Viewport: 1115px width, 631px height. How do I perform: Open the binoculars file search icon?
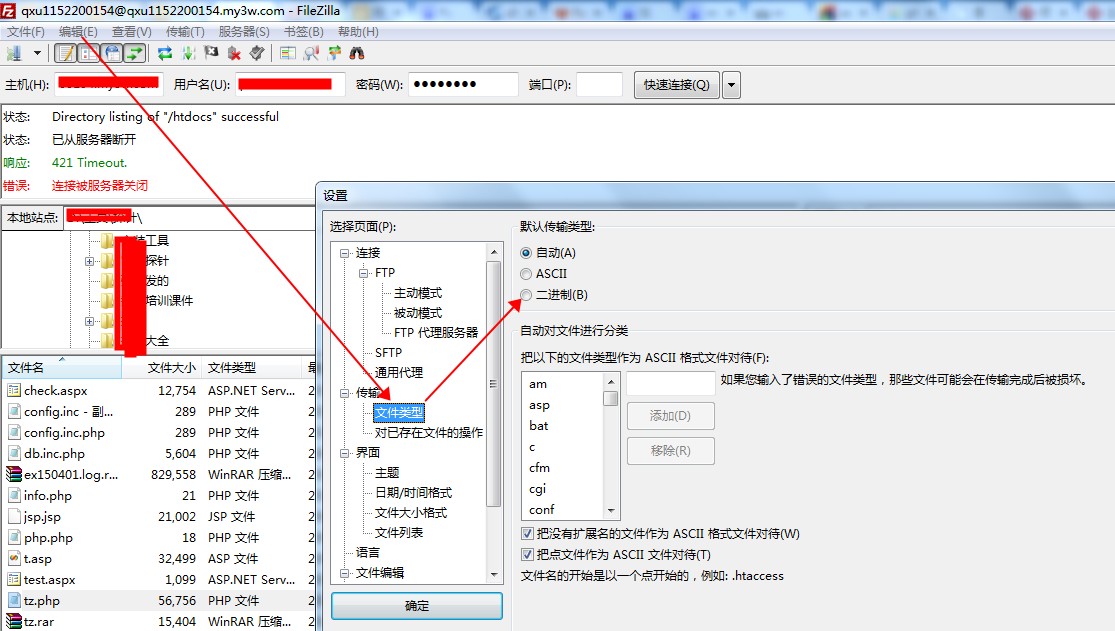pyautogui.click(x=357, y=53)
